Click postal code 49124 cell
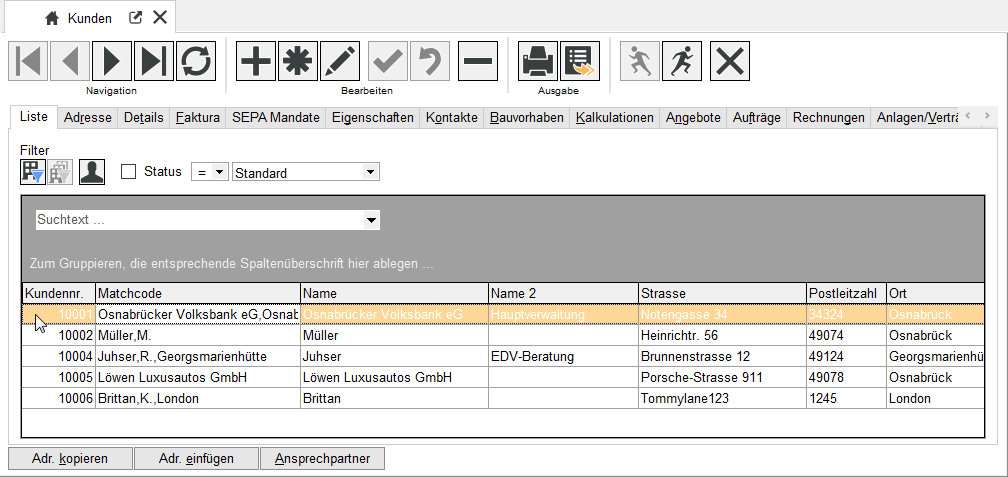Image resolution: width=1008 pixels, height=477 pixels. pyautogui.click(x=846, y=356)
